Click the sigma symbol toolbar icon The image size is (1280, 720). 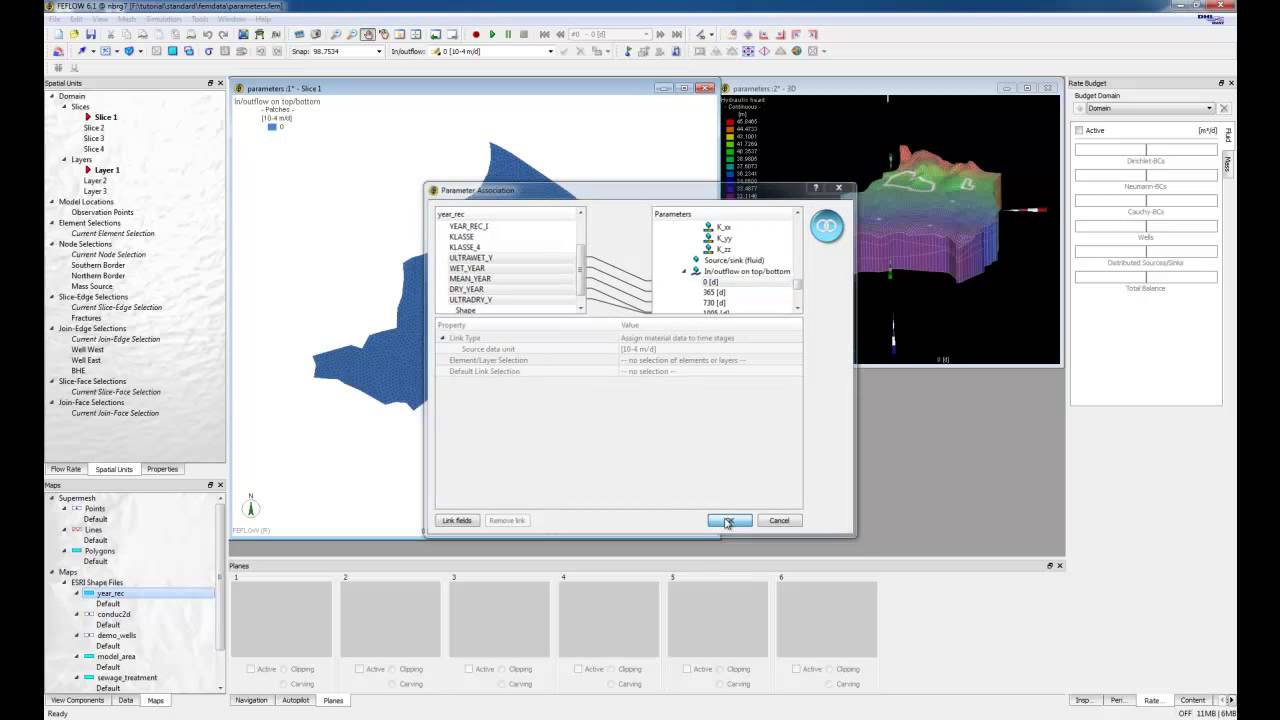(x=208, y=51)
